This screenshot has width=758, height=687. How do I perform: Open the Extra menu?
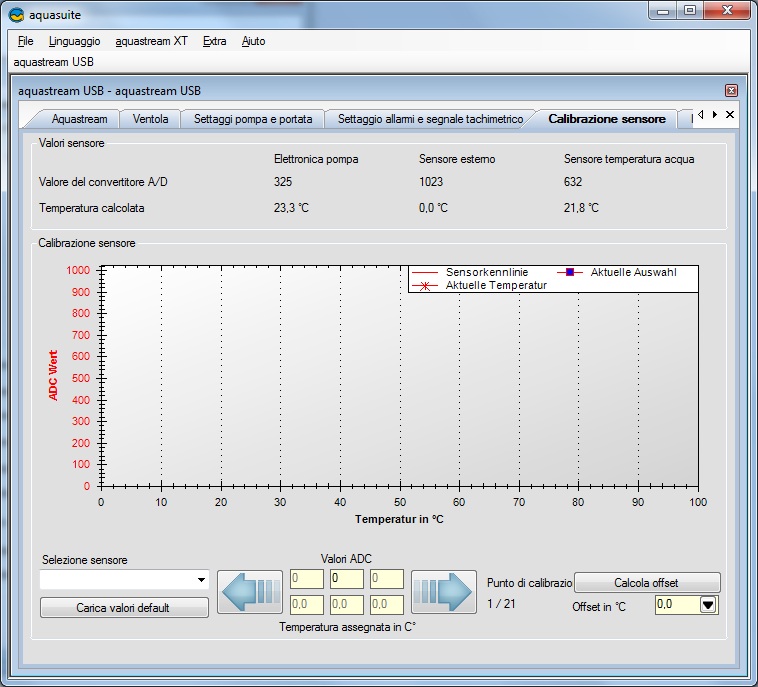pyautogui.click(x=214, y=41)
